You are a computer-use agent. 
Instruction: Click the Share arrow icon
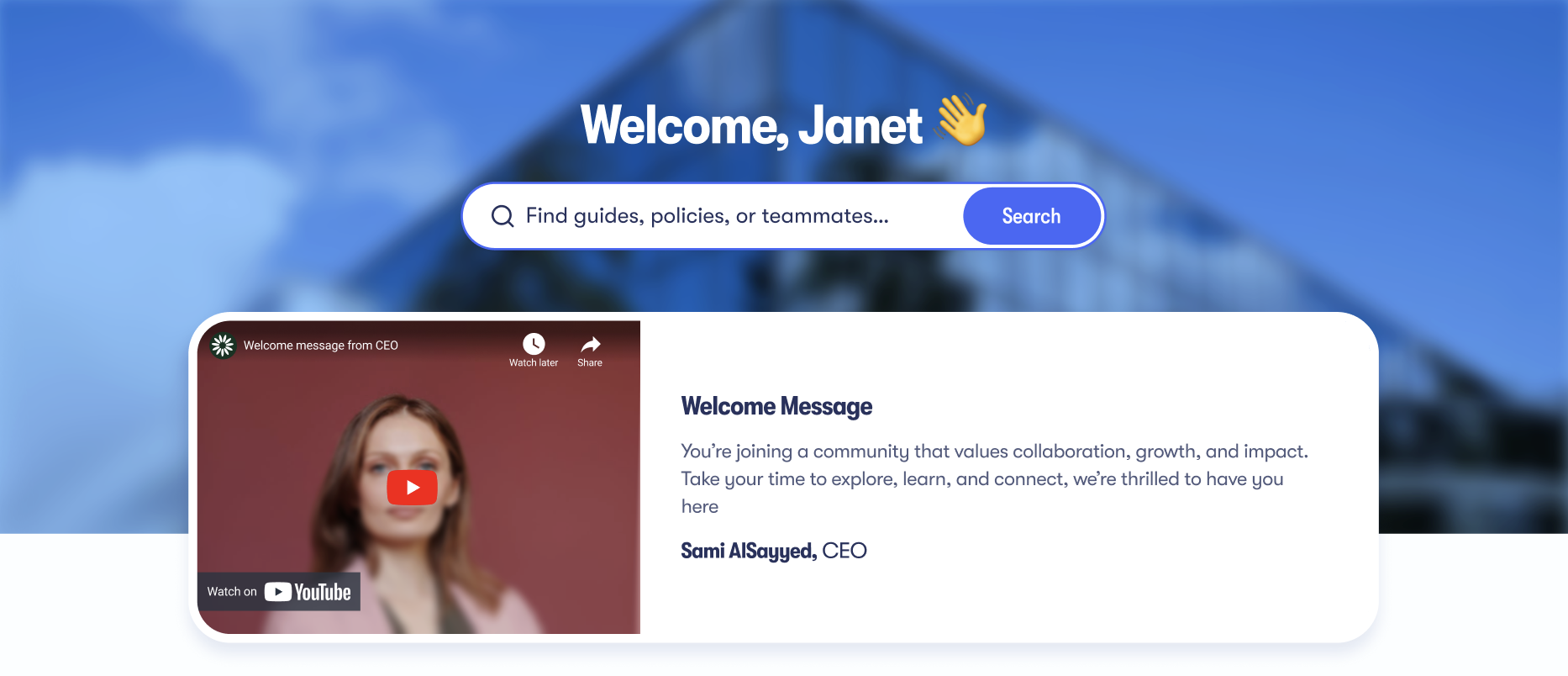pos(591,344)
